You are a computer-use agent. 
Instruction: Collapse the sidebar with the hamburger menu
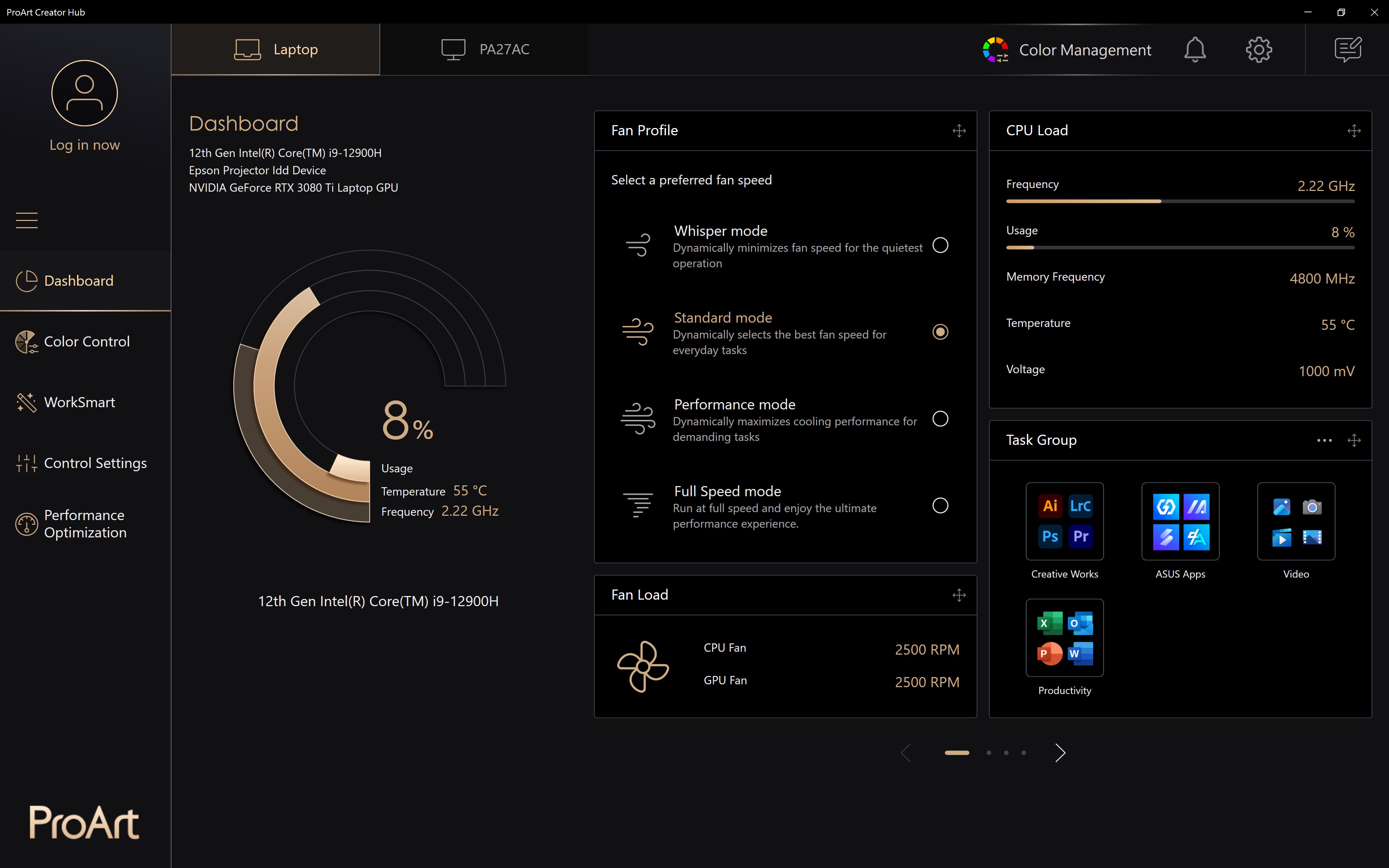coord(26,221)
